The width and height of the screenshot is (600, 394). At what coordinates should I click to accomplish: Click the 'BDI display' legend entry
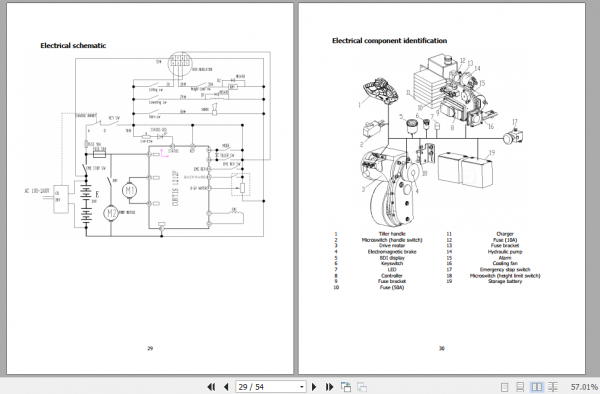click(392, 258)
